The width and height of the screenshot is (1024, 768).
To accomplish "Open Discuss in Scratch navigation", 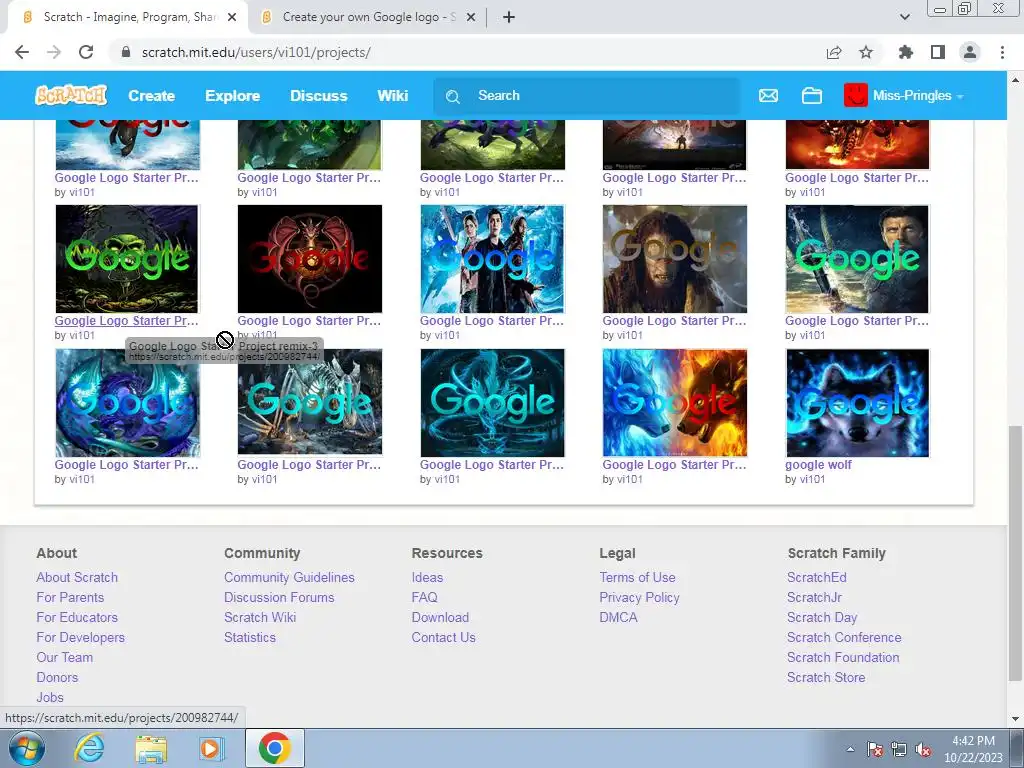I will (319, 95).
